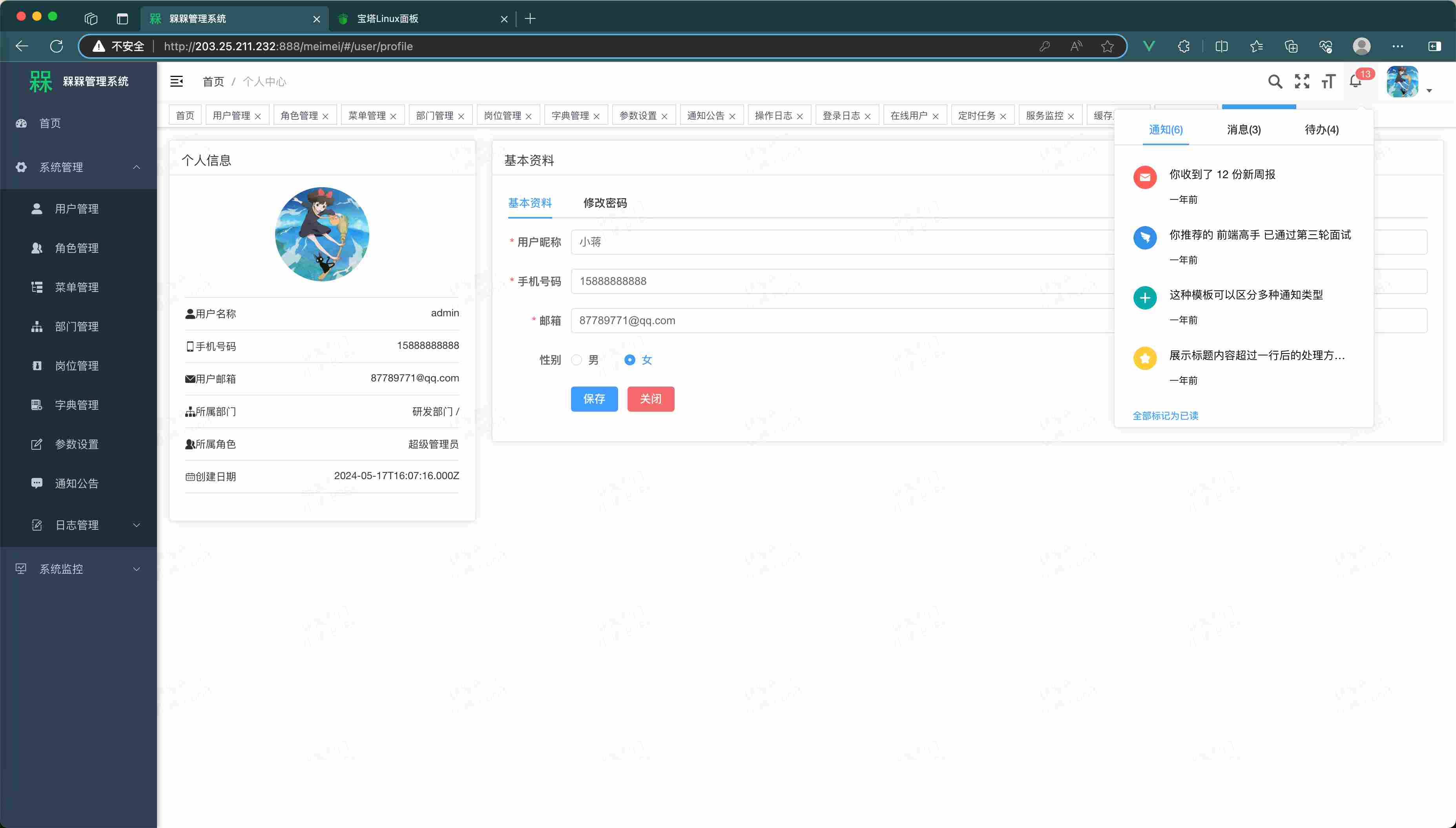Close the 用户管理 page tag

257,116
